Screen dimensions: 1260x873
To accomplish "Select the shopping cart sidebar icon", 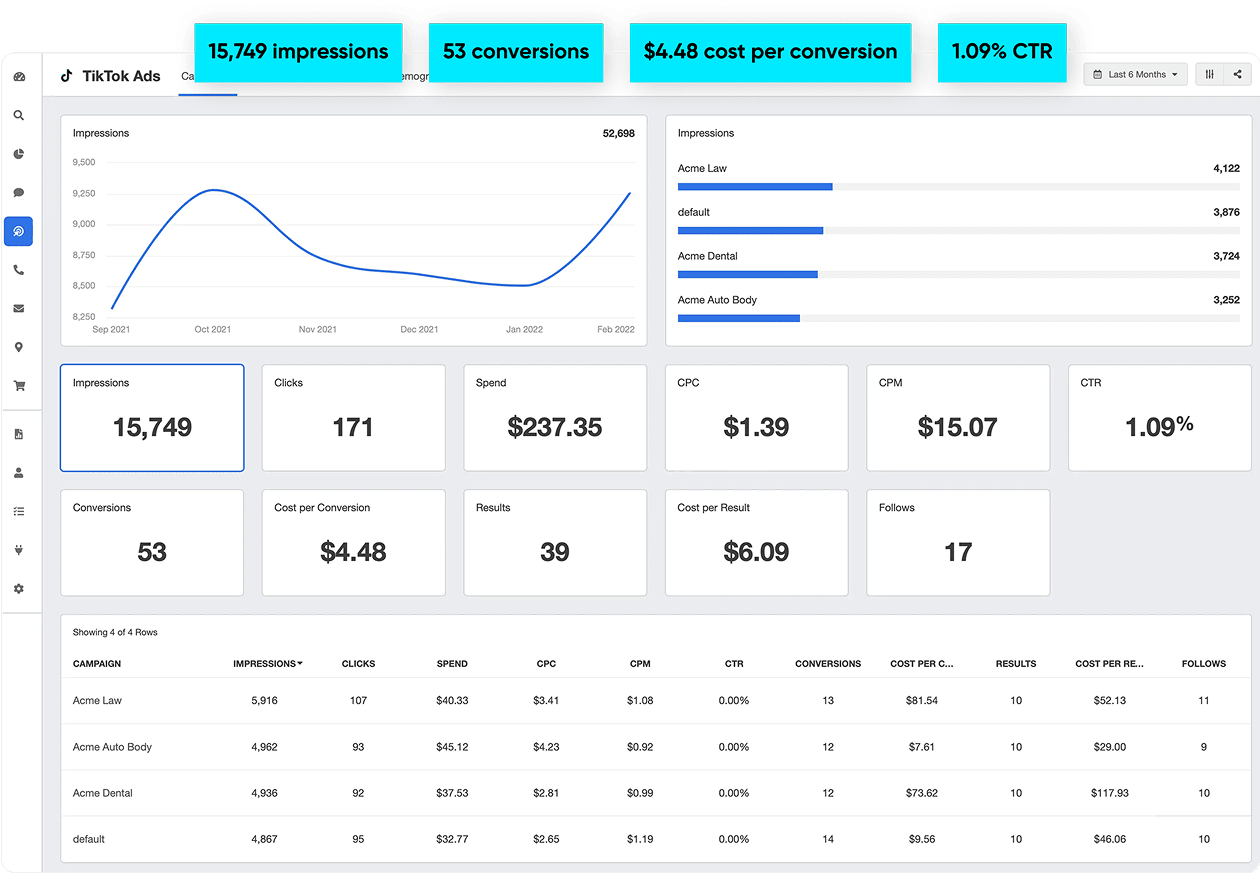I will click(19, 386).
